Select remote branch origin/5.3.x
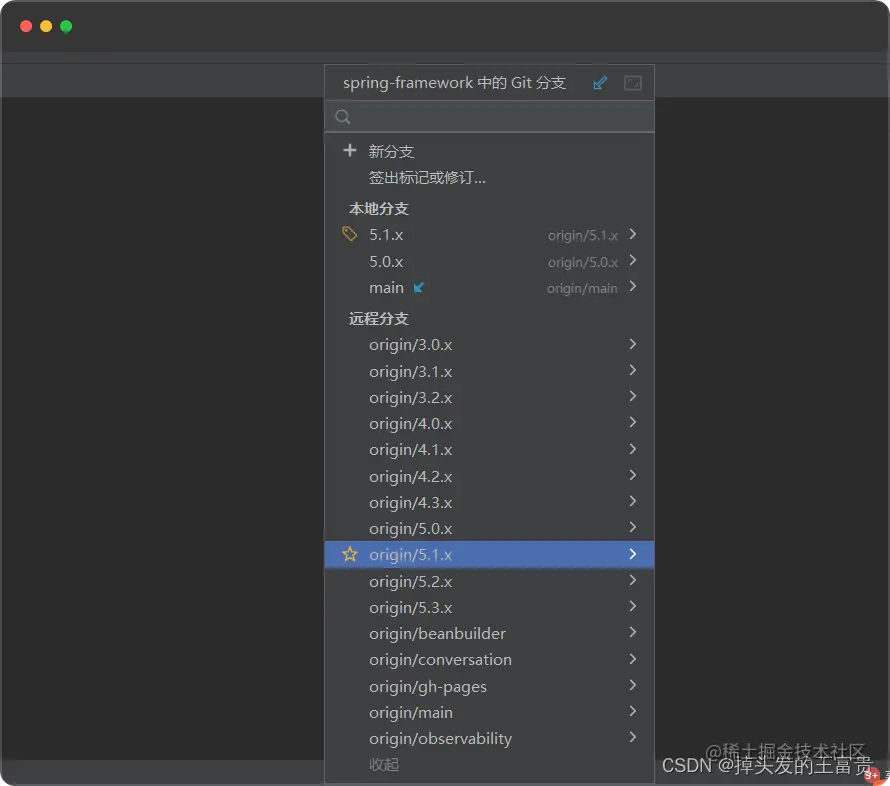The image size is (890, 786). [x=410, y=608]
